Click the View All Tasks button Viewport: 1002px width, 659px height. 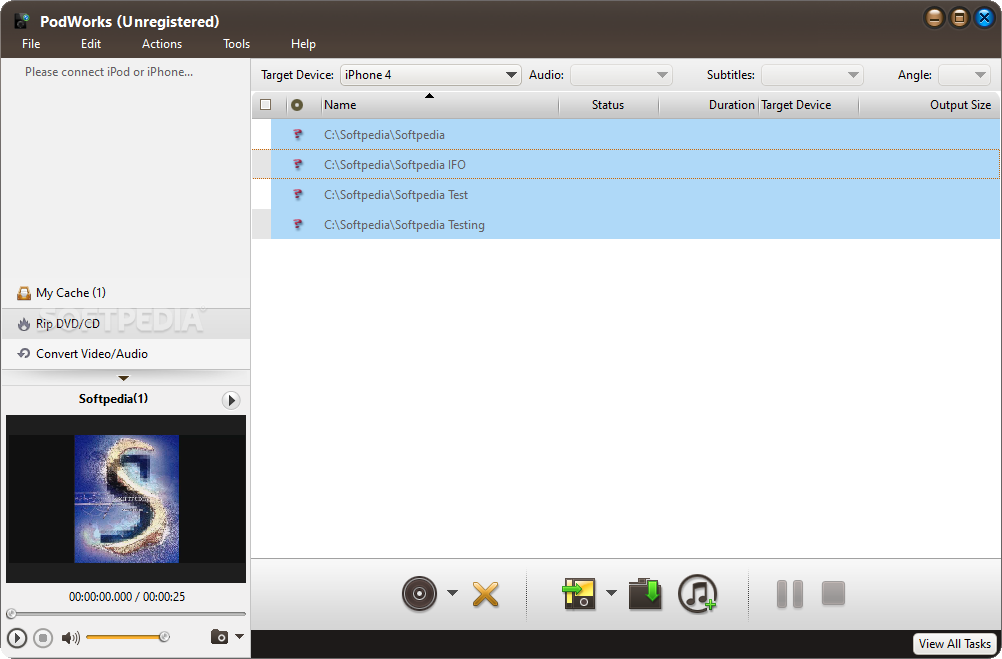[x=955, y=644]
